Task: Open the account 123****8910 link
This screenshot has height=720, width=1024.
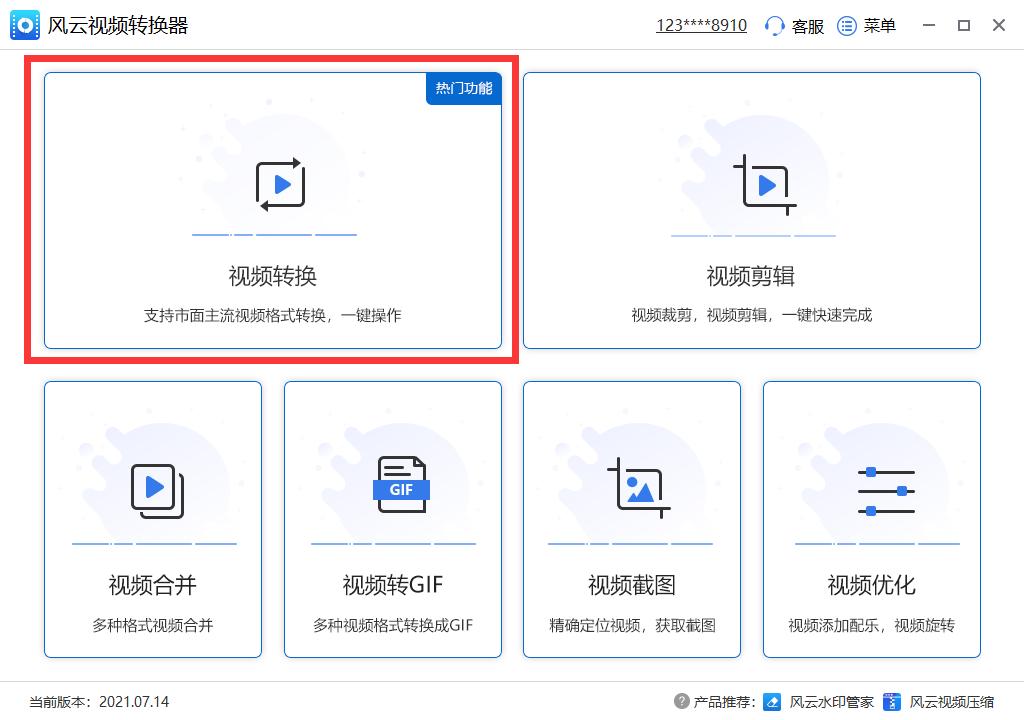Action: click(x=702, y=24)
